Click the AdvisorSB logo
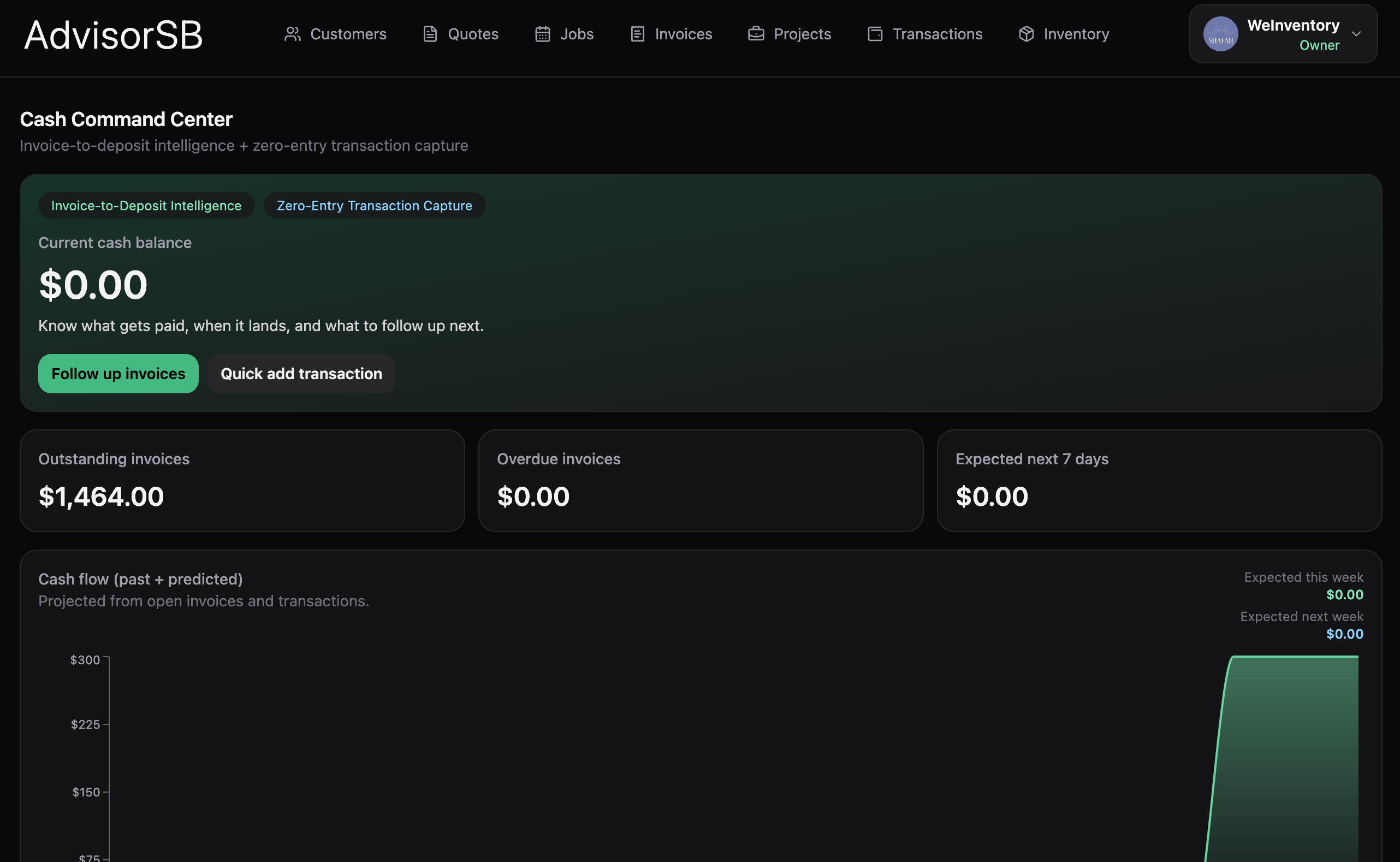Image resolution: width=1400 pixels, height=862 pixels. click(113, 36)
